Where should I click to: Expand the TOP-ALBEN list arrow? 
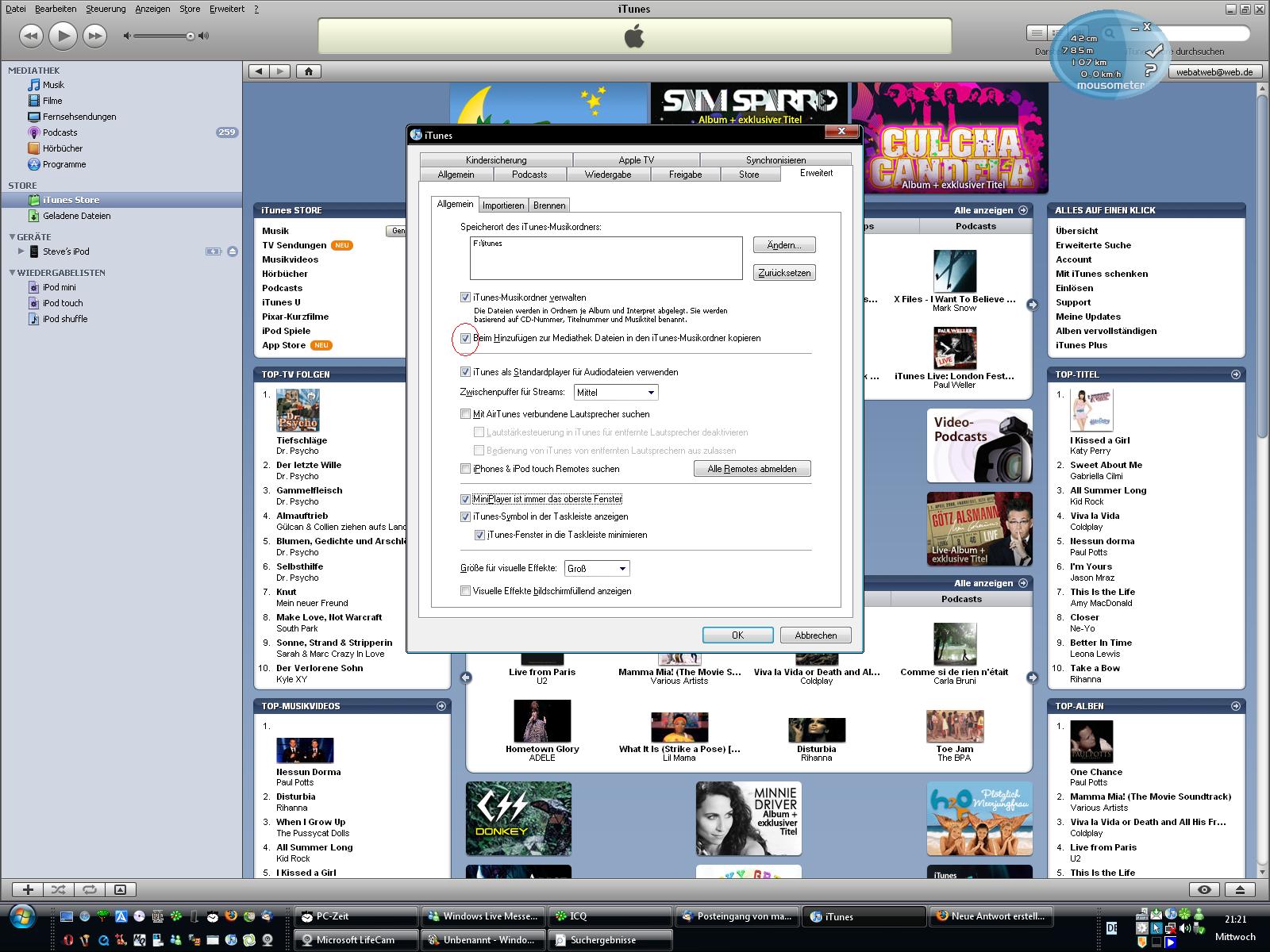(1235, 706)
